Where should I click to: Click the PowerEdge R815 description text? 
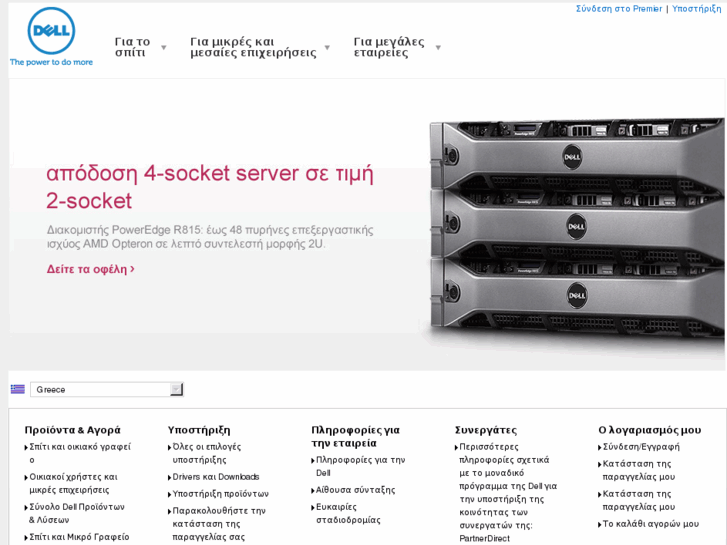(x=210, y=237)
